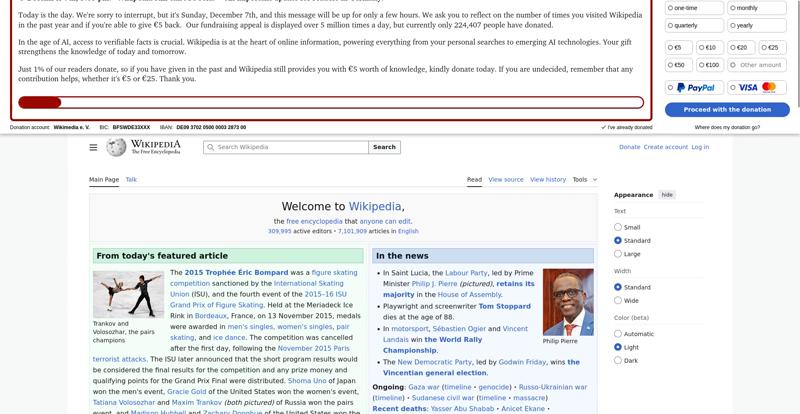Image resolution: width=800 pixels, height=414 pixels.
Task: Hide the Appearance panel
Action: (667, 195)
